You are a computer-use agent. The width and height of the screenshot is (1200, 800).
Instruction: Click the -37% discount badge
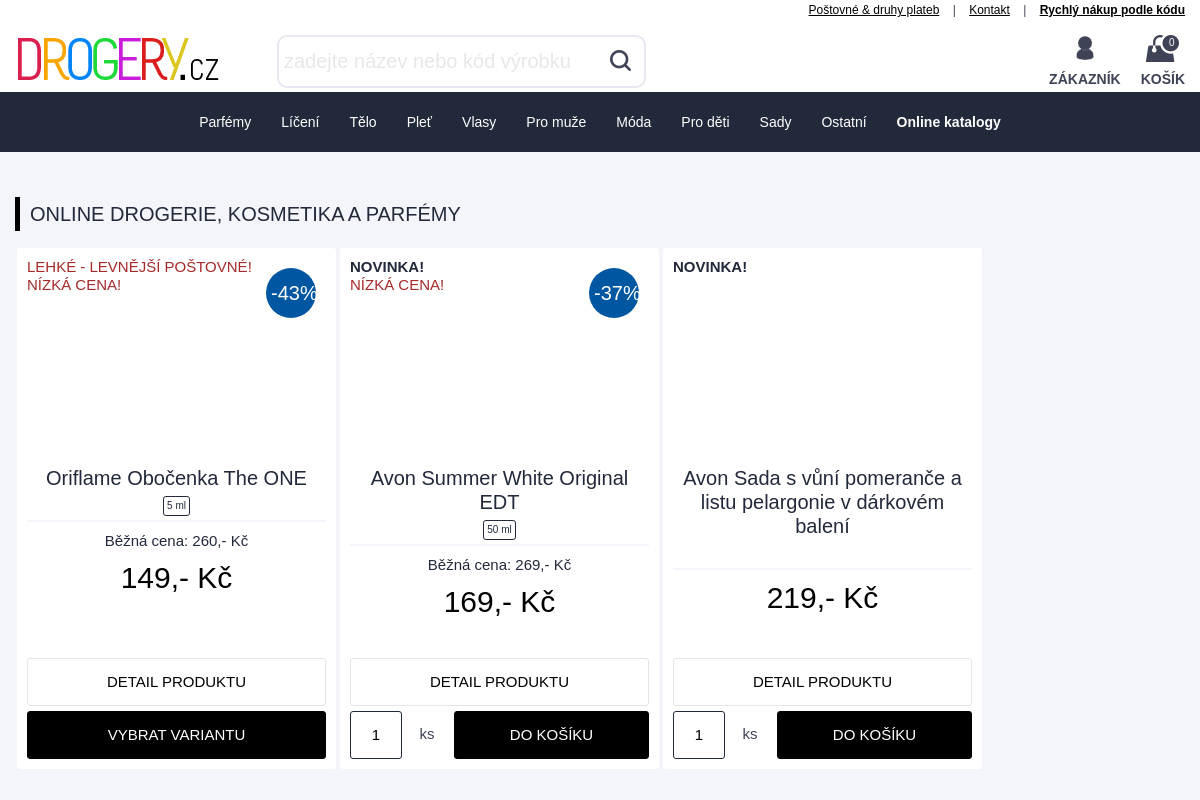pos(614,293)
